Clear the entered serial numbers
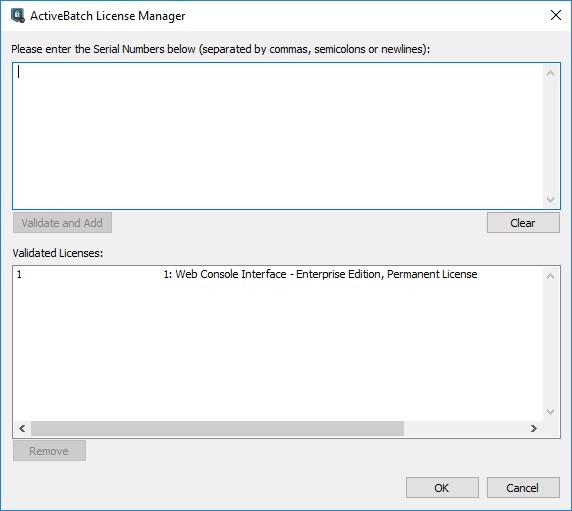Image resolution: width=572 pixels, height=511 pixels. click(x=523, y=222)
